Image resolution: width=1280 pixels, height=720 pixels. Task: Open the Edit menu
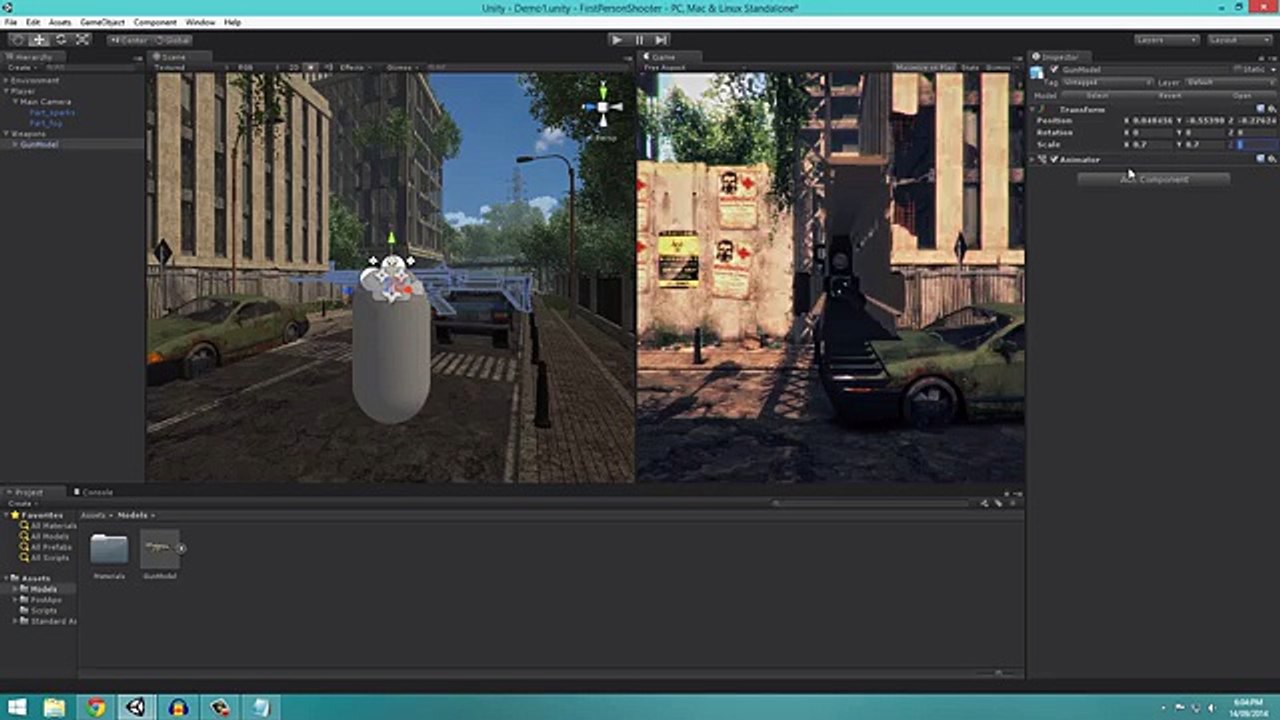click(33, 22)
